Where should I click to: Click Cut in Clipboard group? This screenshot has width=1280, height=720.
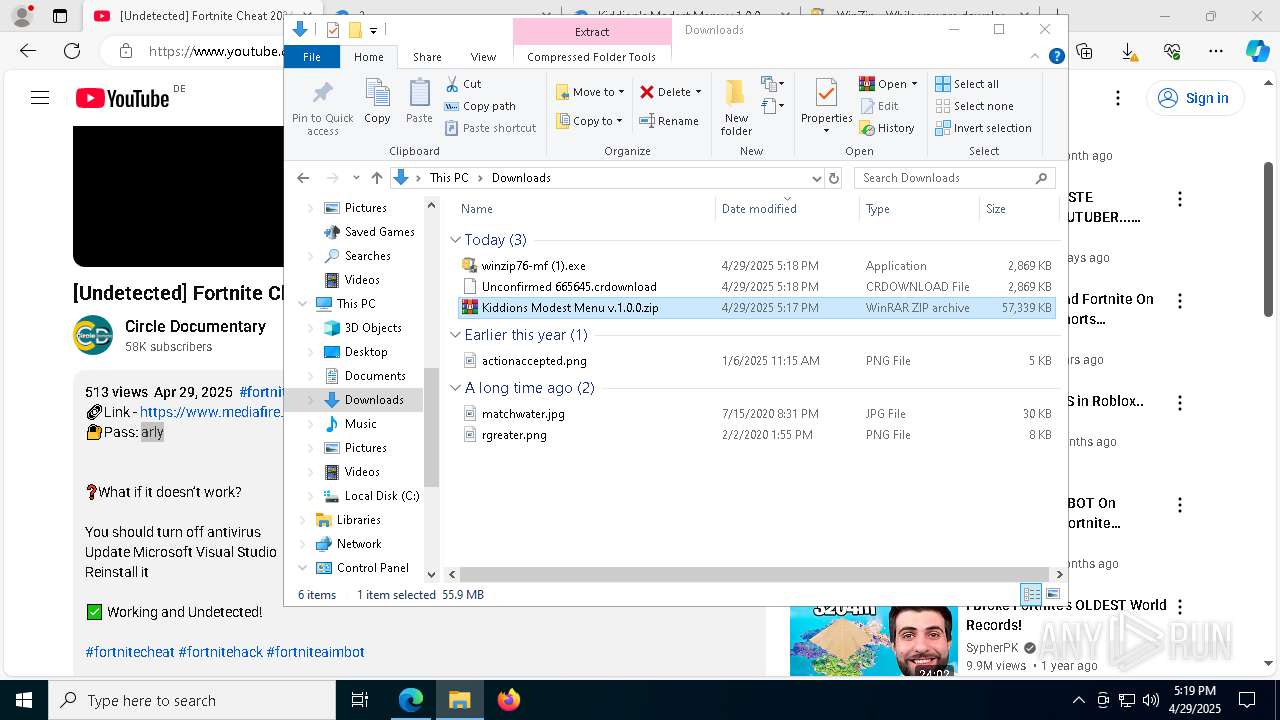(x=463, y=84)
